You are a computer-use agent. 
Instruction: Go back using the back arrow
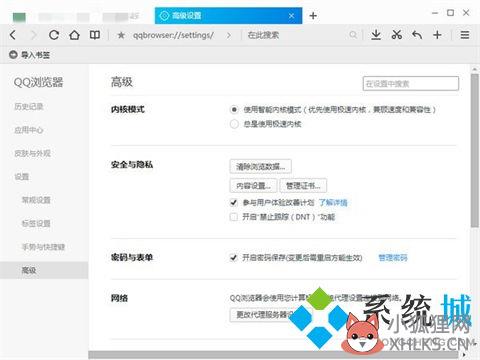click(13, 35)
